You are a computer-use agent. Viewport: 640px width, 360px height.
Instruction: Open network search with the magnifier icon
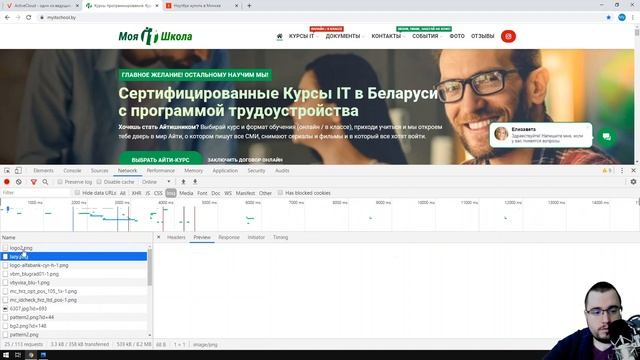45,182
